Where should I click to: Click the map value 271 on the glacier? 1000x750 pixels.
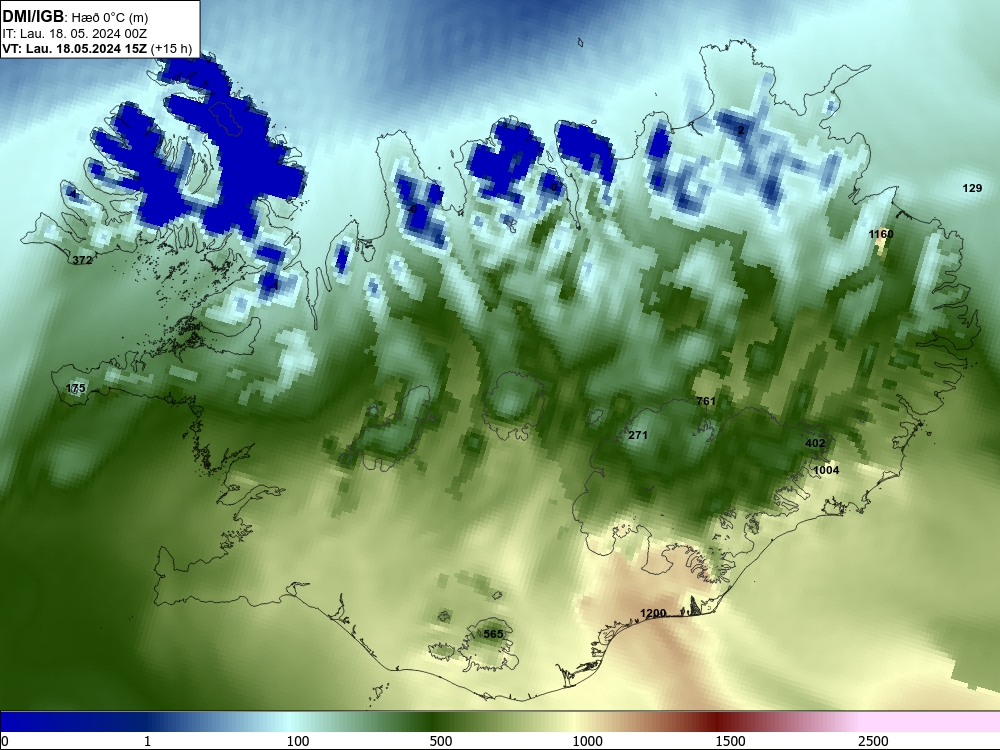638,435
